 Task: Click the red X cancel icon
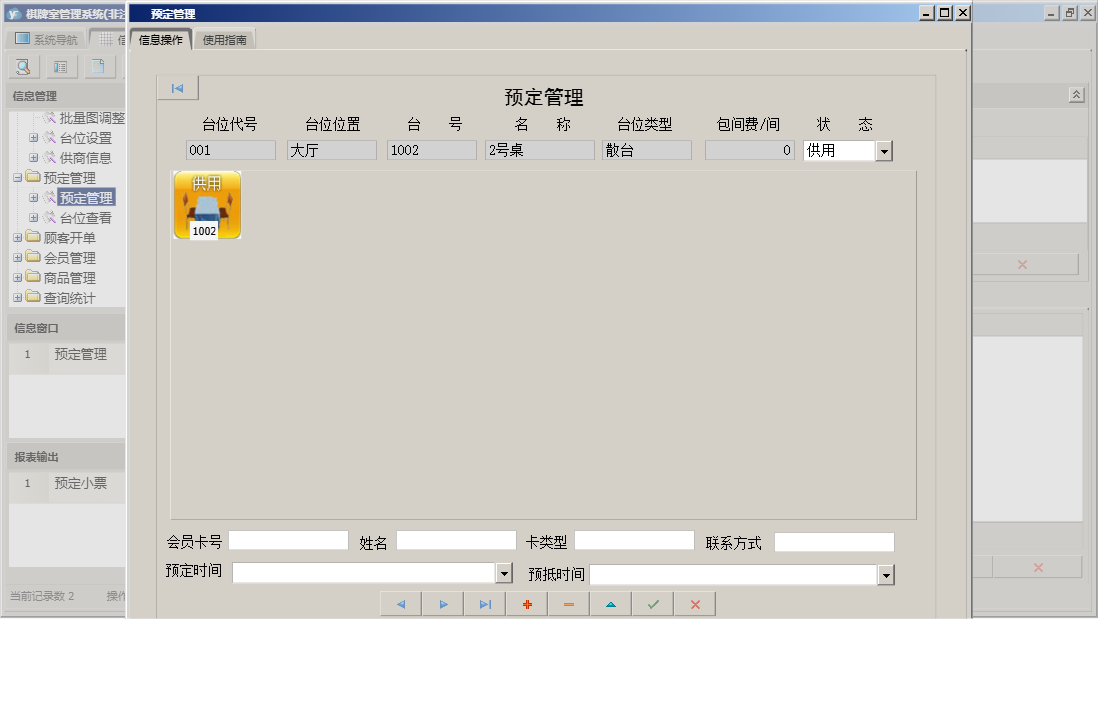pyautogui.click(x=694, y=603)
